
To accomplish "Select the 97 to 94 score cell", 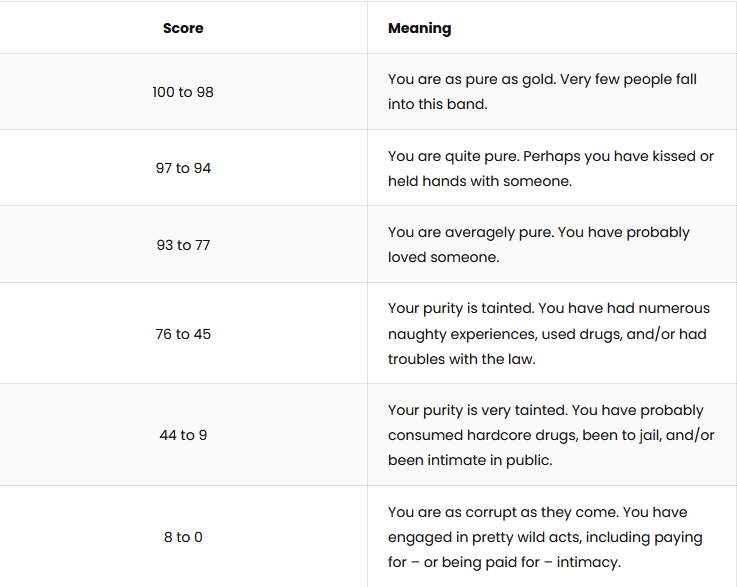I will click(183, 168).
